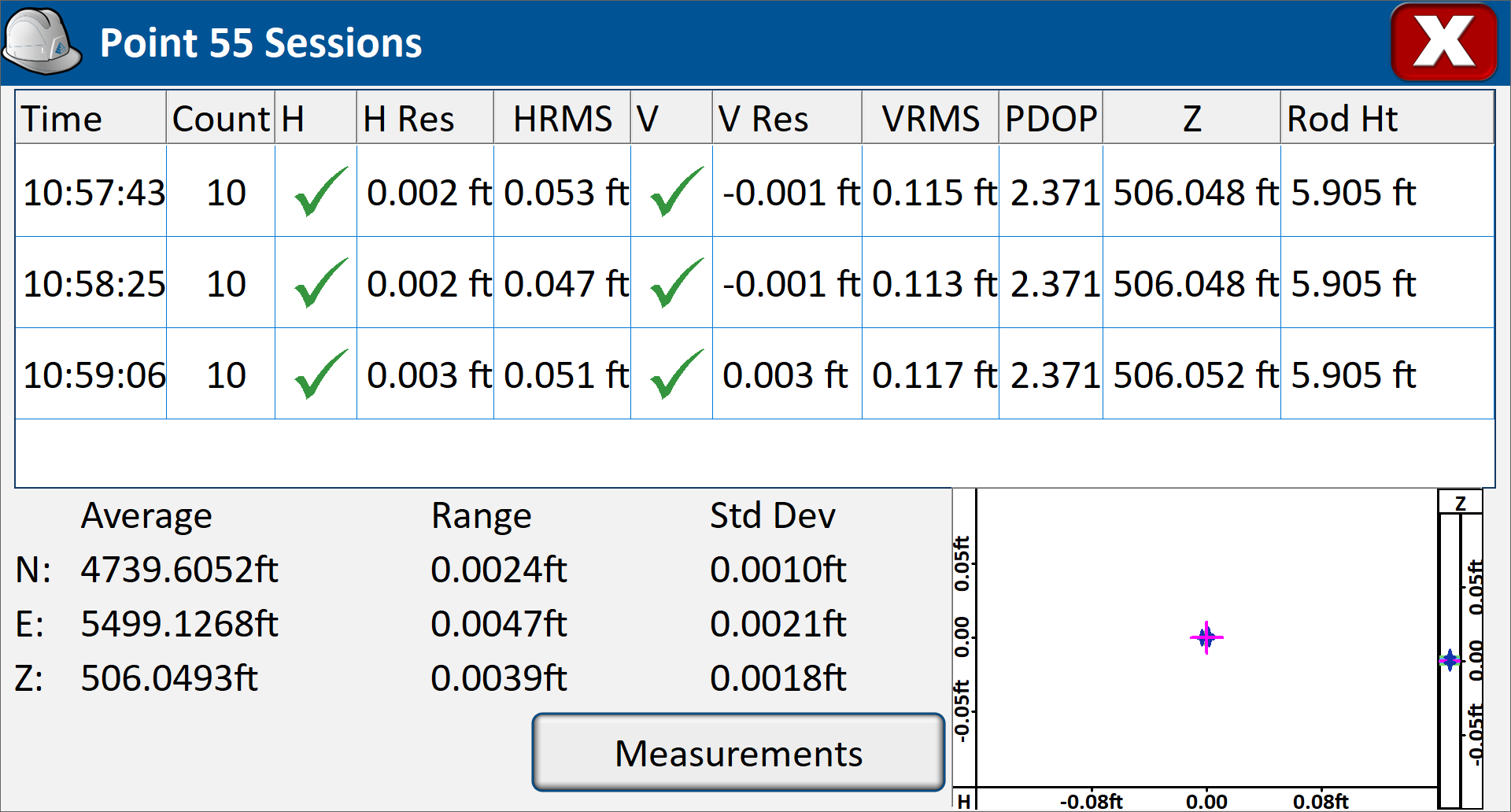Screen dimensions: 1511x812
Task: Click the magenta cross marker in H plot
Action: coord(1206,637)
